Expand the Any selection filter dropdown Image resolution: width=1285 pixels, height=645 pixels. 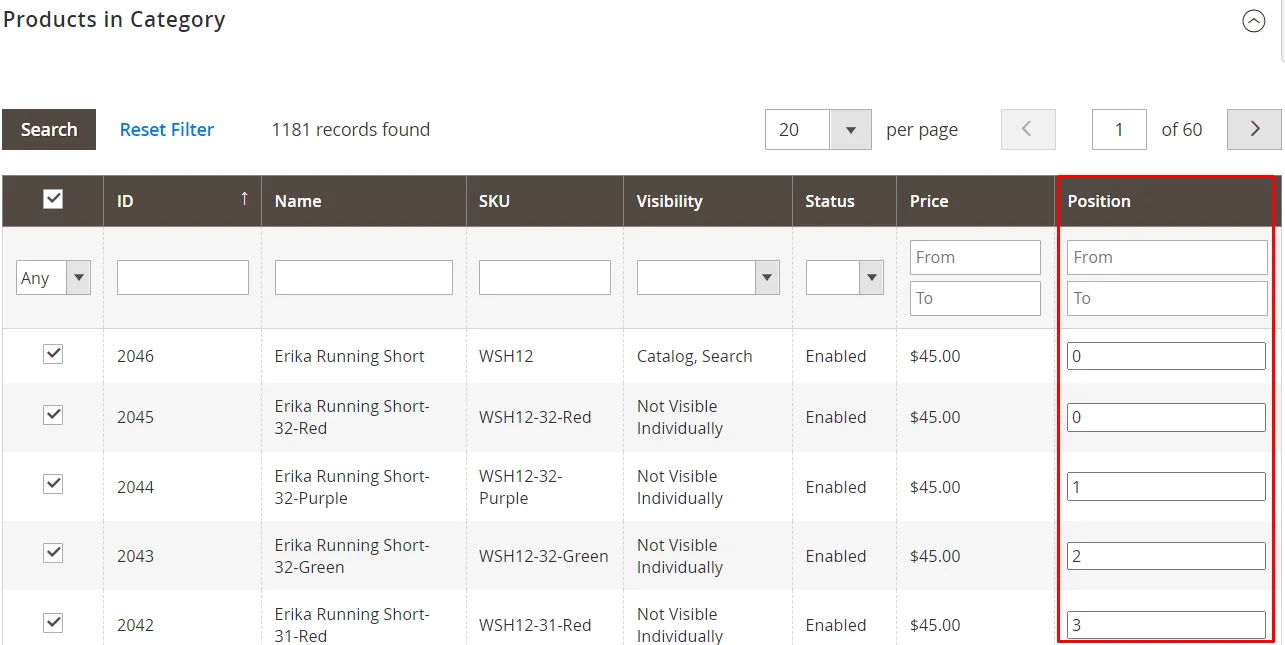click(x=78, y=278)
